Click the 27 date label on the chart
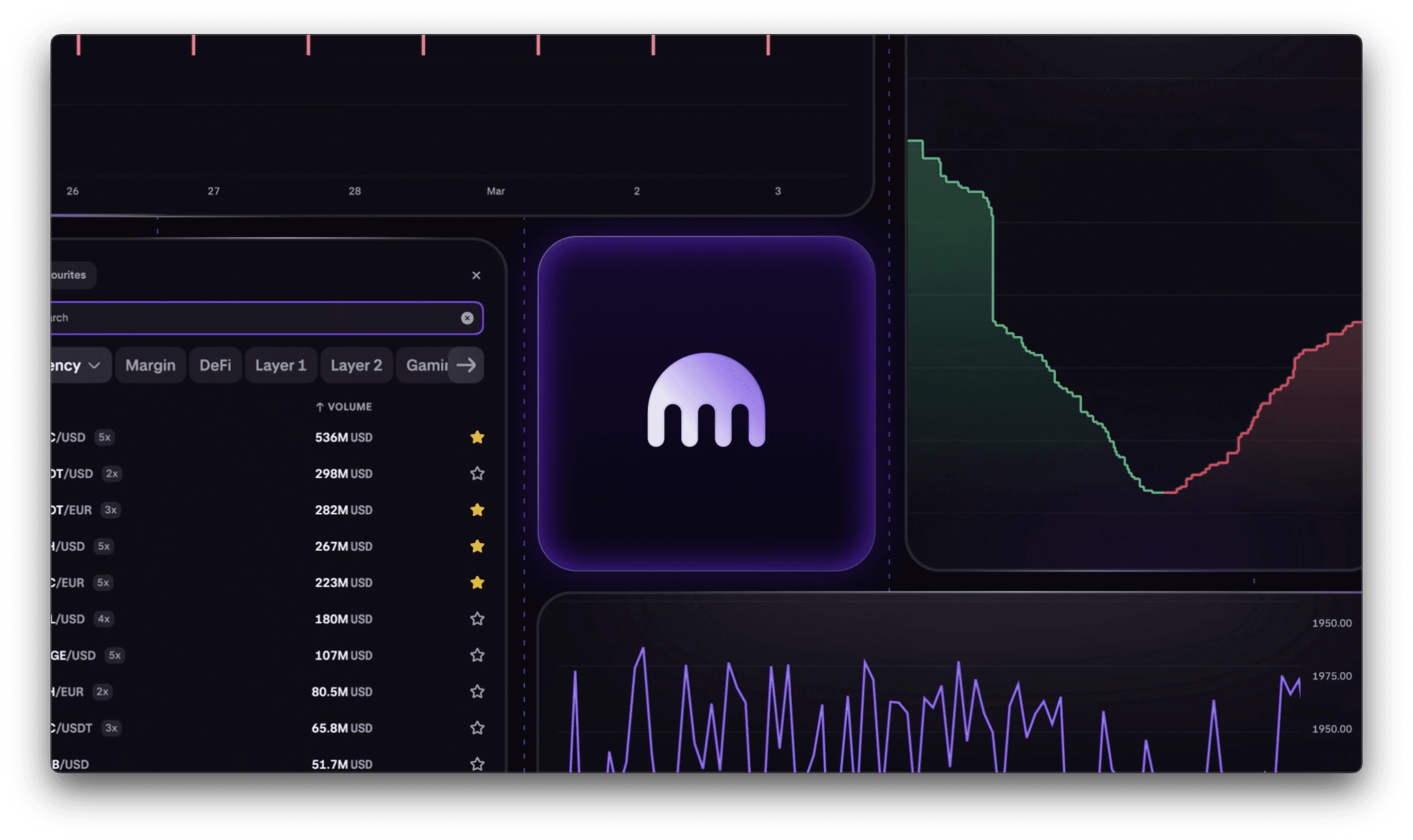Image resolution: width=1413 pixels, height=840 pixels. pos(213,191)
